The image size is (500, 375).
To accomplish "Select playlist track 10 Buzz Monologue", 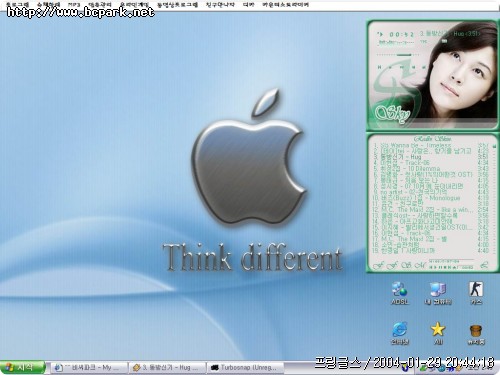I will point(417,198).
